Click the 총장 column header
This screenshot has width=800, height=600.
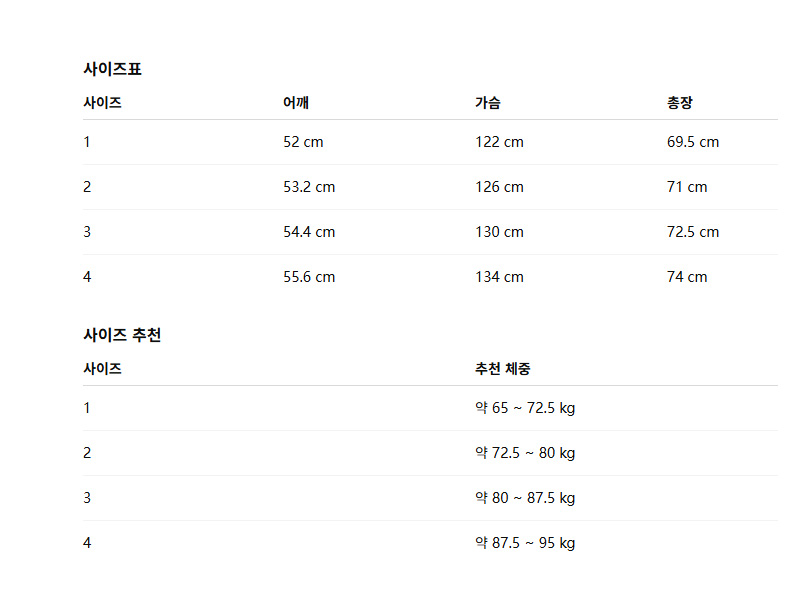tap(680, 102)
